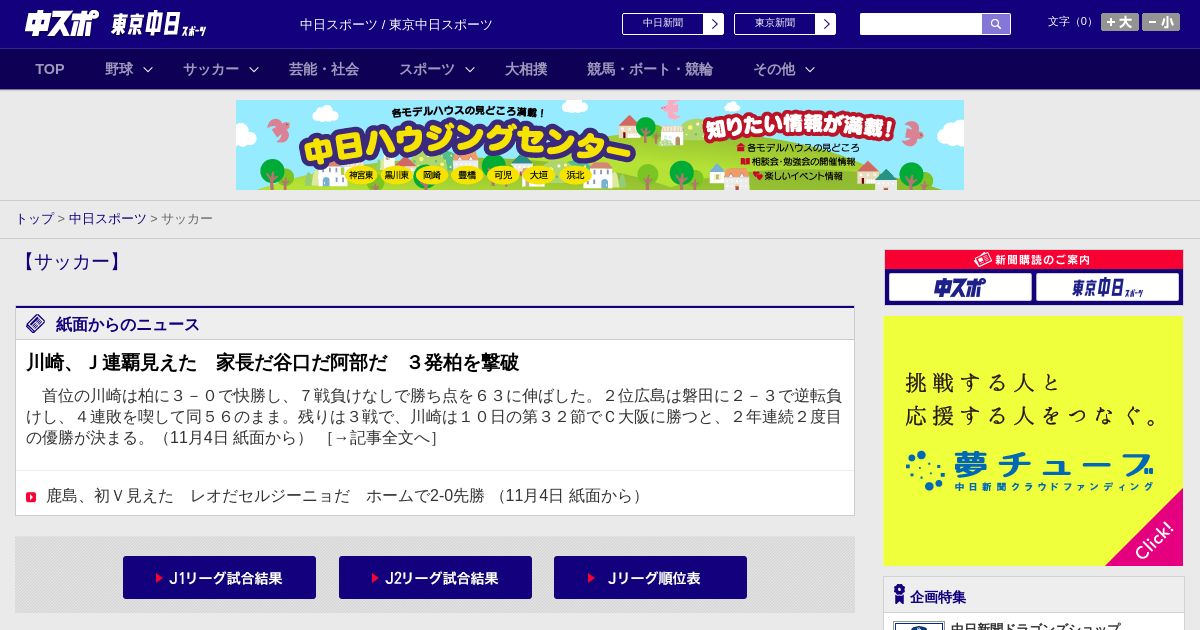1200x630 pixels.
Task: Focus the site search input field
Action: pos(921,24)
